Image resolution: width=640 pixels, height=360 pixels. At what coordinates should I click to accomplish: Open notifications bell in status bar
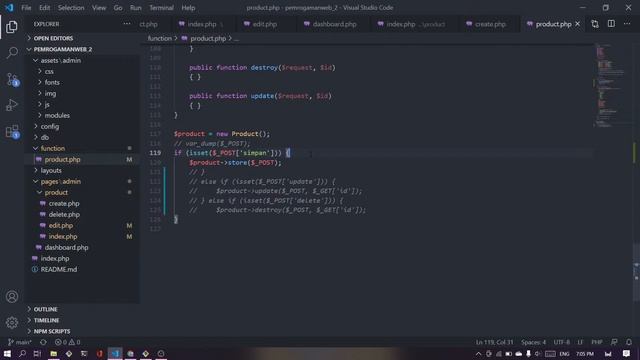(629, 342)
